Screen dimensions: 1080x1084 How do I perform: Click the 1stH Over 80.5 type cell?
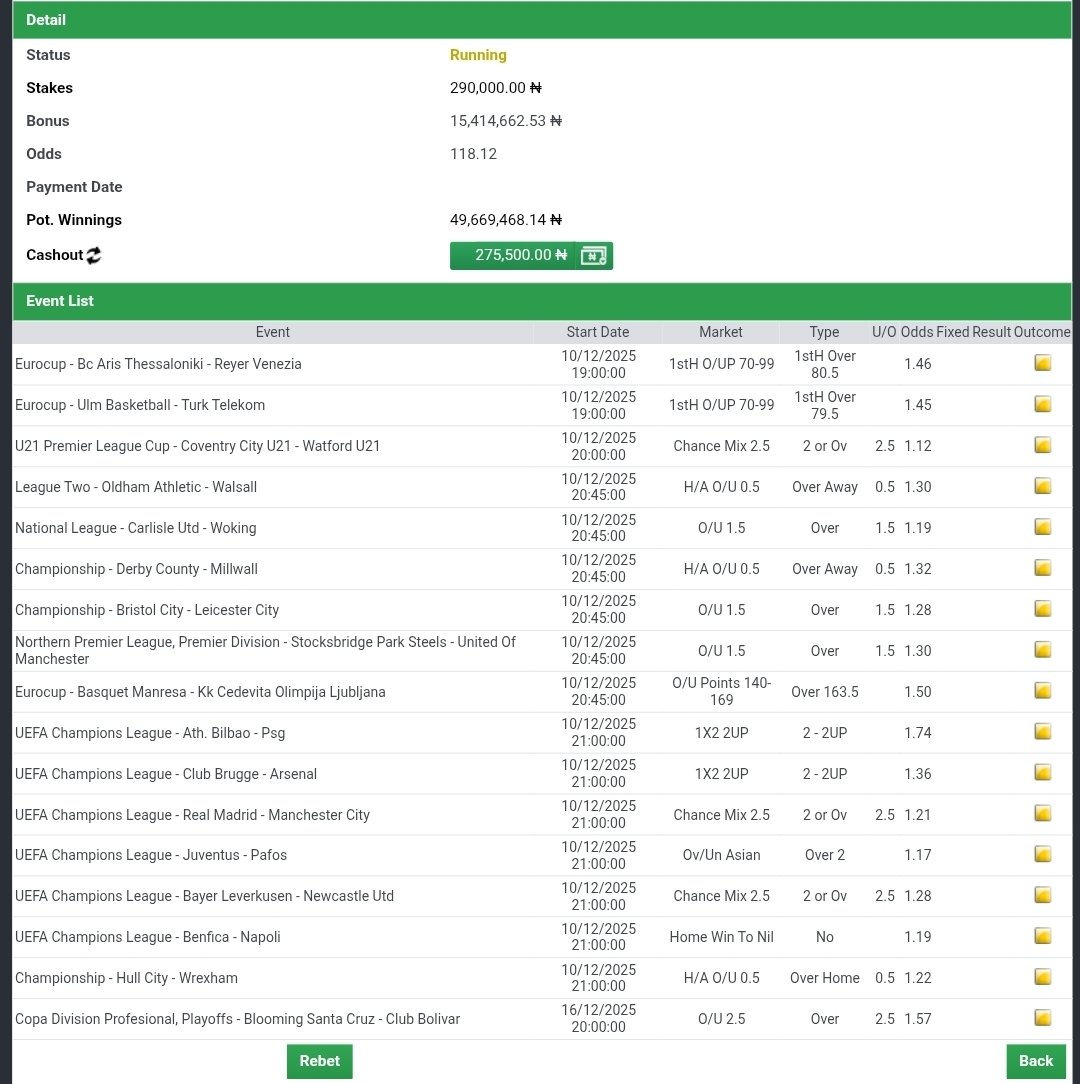tap(824, 364)
